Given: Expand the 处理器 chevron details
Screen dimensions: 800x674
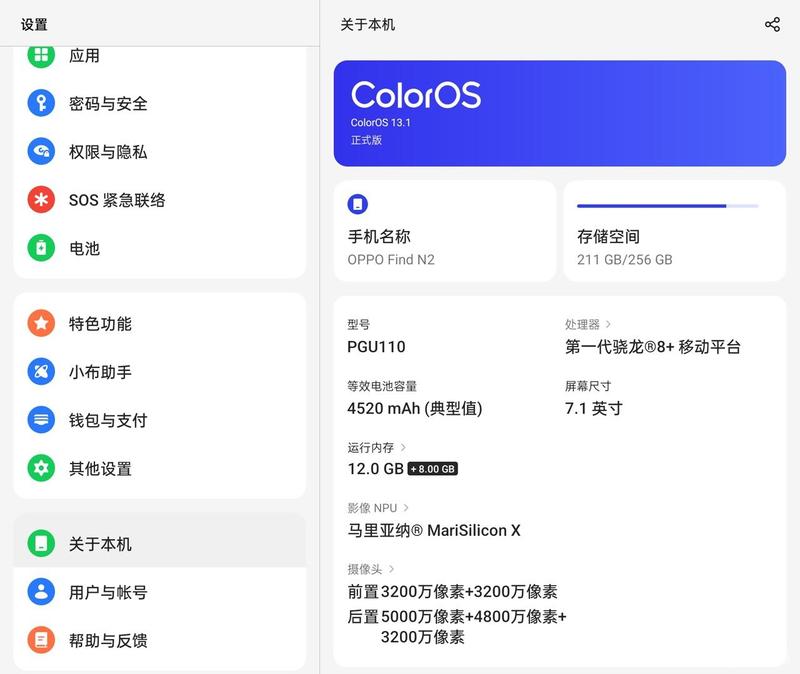Looking at the screenshot, I should [x=608, y=324].
